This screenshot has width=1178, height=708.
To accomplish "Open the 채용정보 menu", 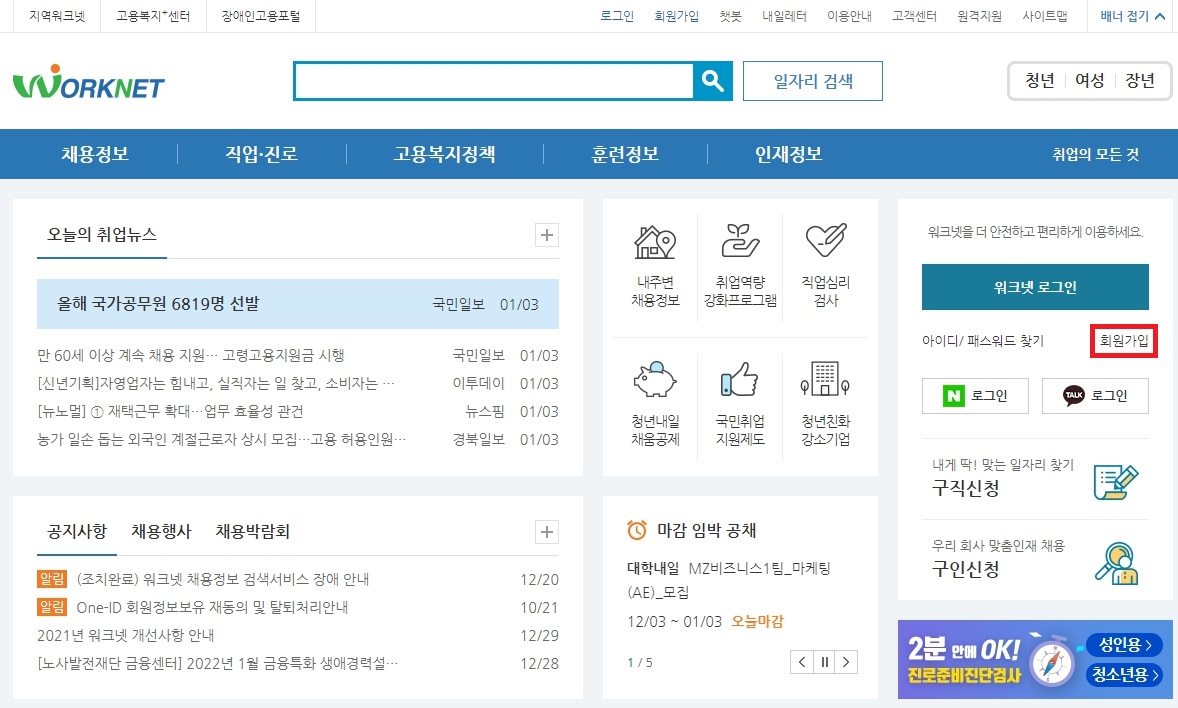I will click(x=95, y=154).
